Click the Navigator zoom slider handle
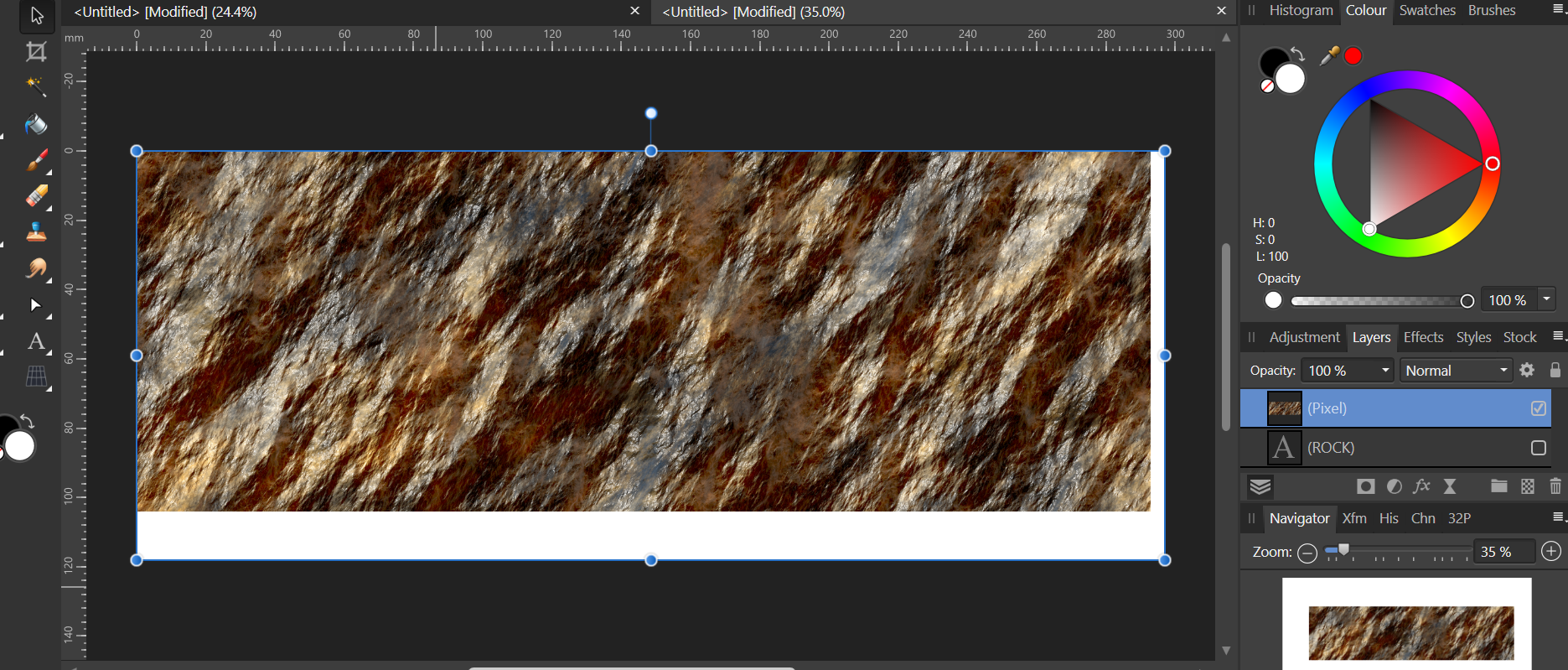 (1343, 550)
